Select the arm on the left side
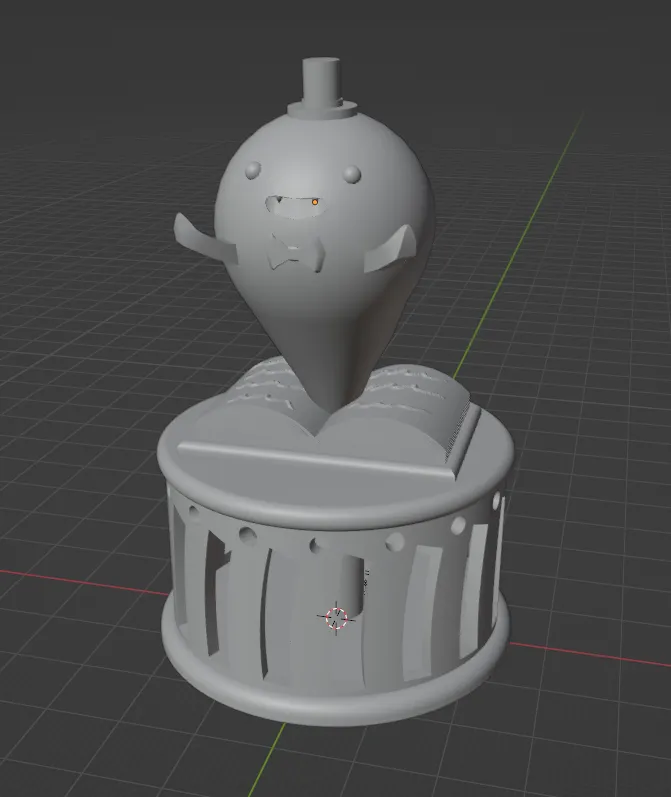The height and width of the screenshot is (797, 671). [x=205, y=238]
